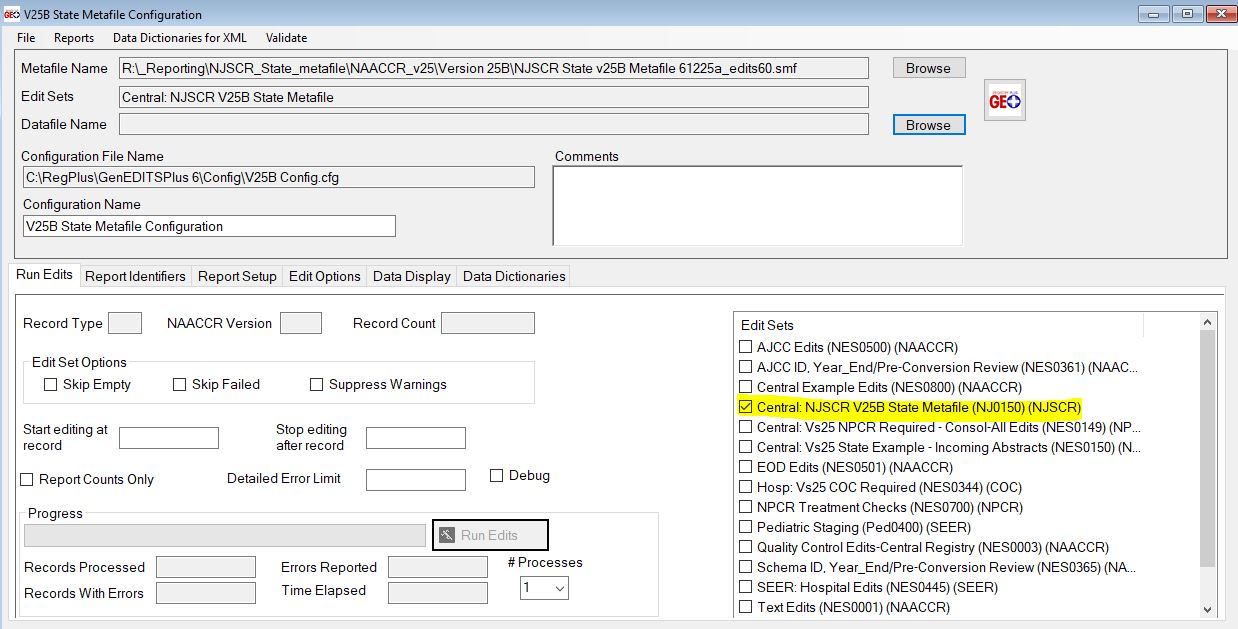The image size is (1238, 629).
Task: Check NPCR Treatment Checks (NES0700) edit set
Action: pyautogui.click(x=745, y=507)
